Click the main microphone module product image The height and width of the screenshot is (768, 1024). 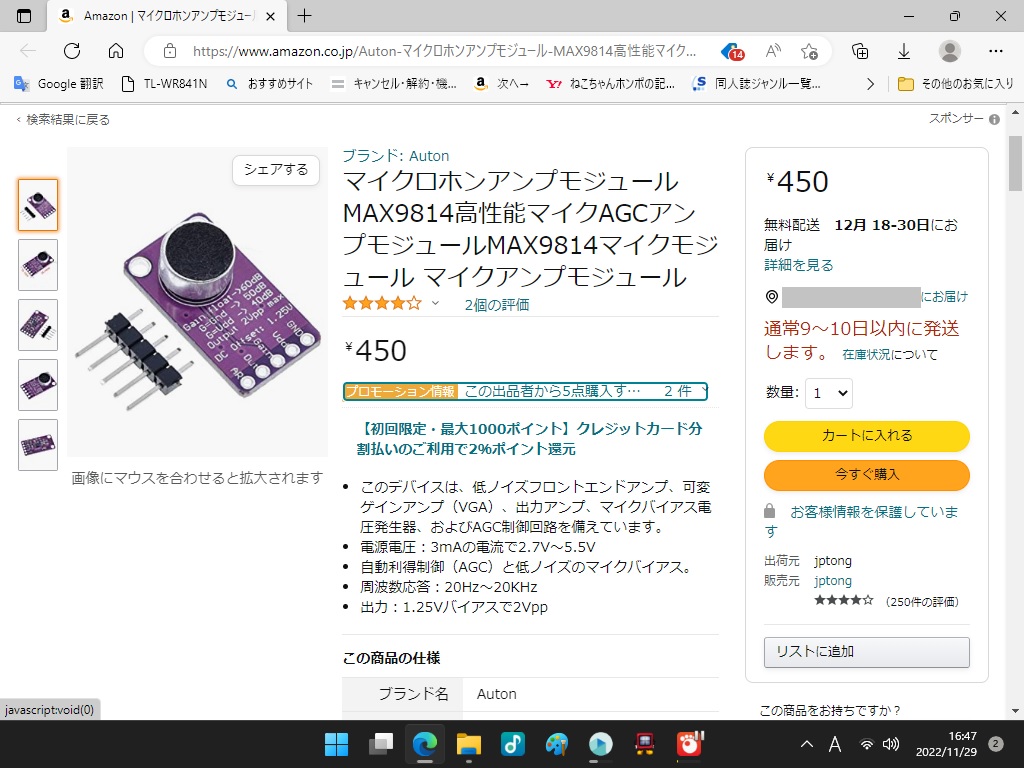click(197, 302)
